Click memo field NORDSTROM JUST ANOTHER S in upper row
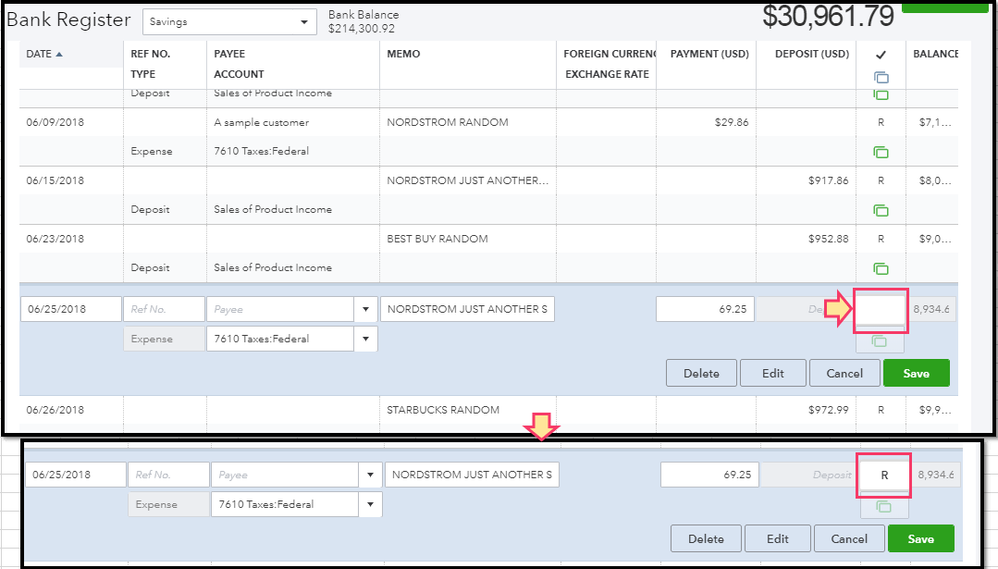The image size is (998, 569). click(x=467, y=309)
